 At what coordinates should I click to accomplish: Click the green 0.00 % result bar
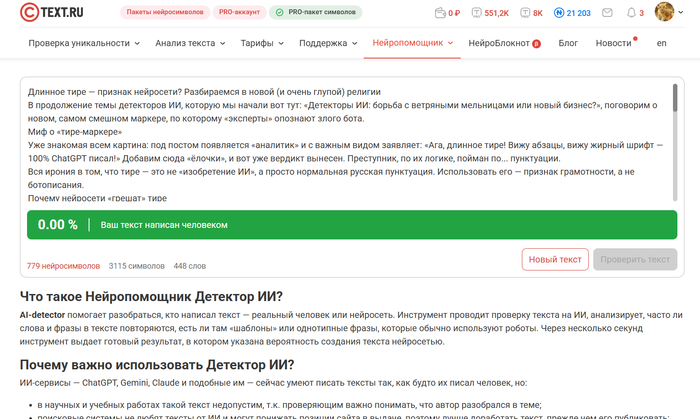pos(352,225)
